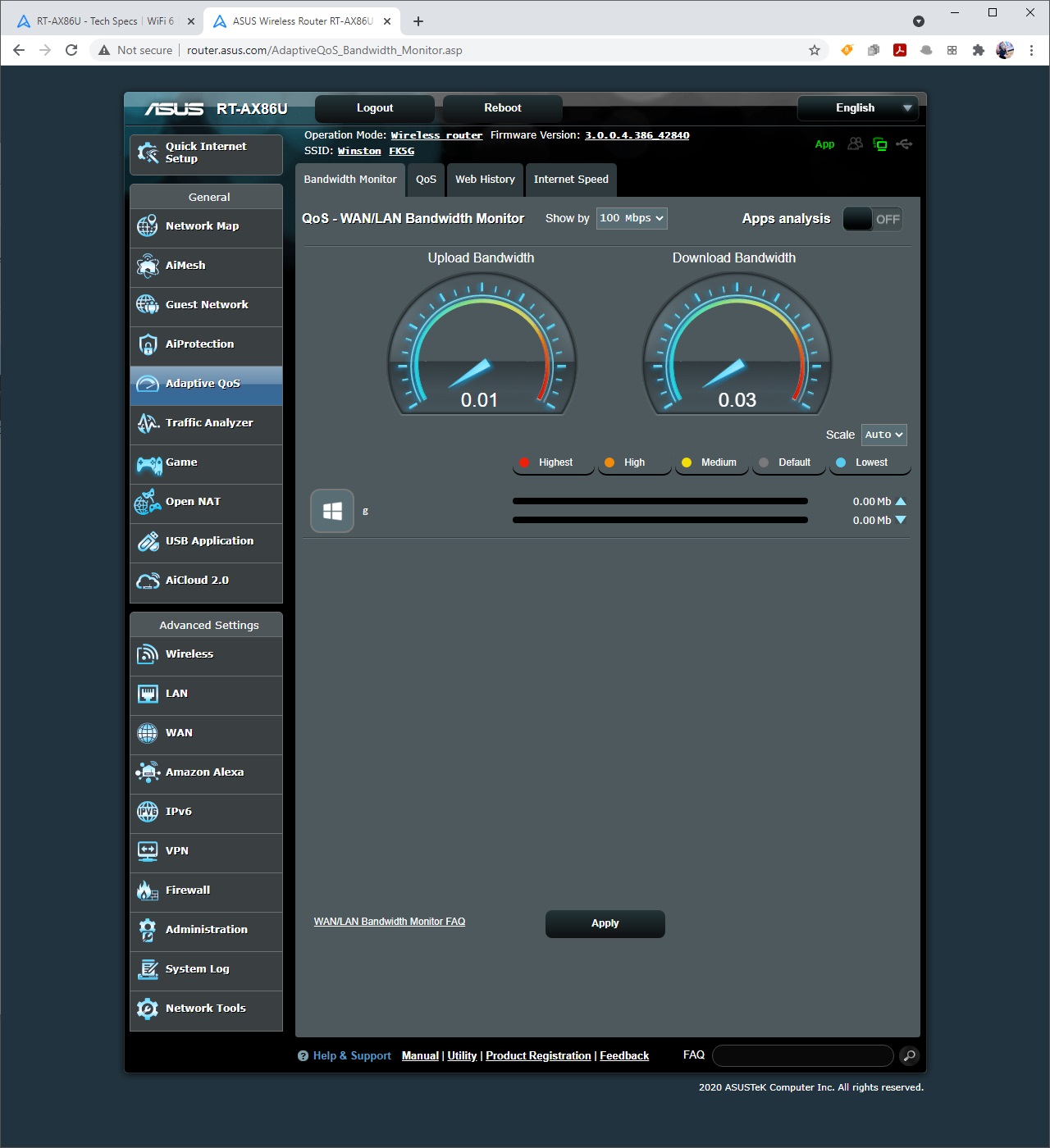Open the WAN/LAN Bandwidth Monitor FAQ link
Viewport: 1050px width, 1148px height.
389,922
